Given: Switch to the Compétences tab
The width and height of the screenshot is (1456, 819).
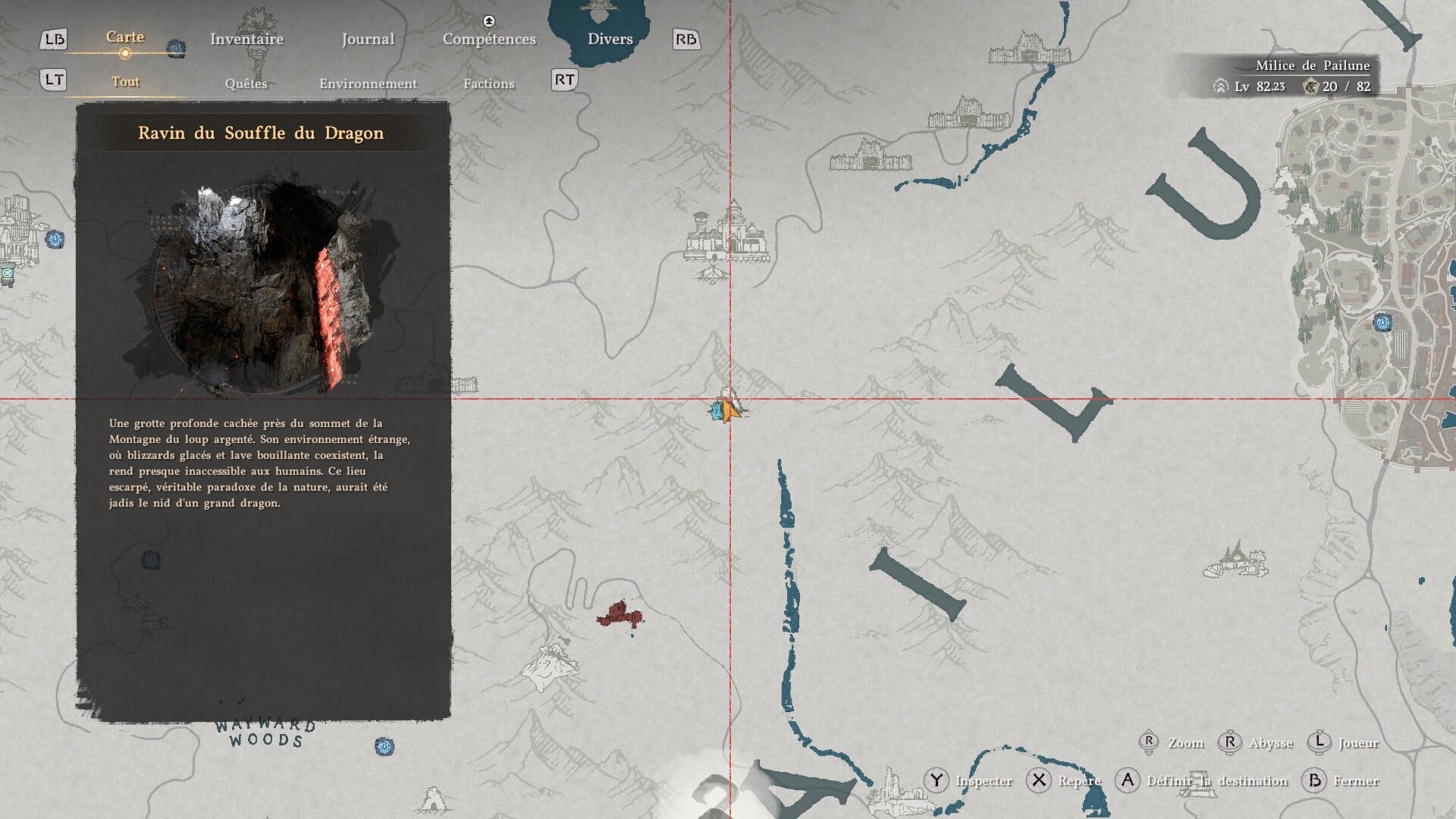Looking at the screenshot, I should (489, 39).
